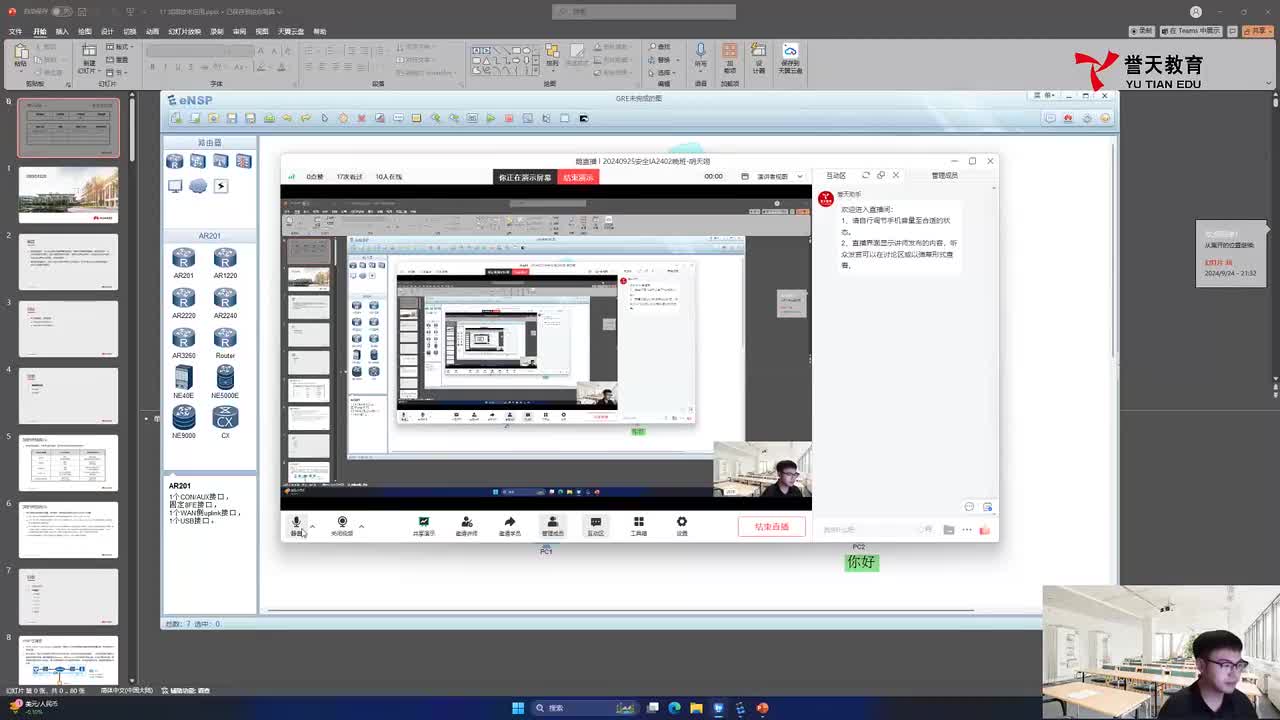Select the AR1220 router device
This screenshot has height=720, width=1280.
point(225,263)
